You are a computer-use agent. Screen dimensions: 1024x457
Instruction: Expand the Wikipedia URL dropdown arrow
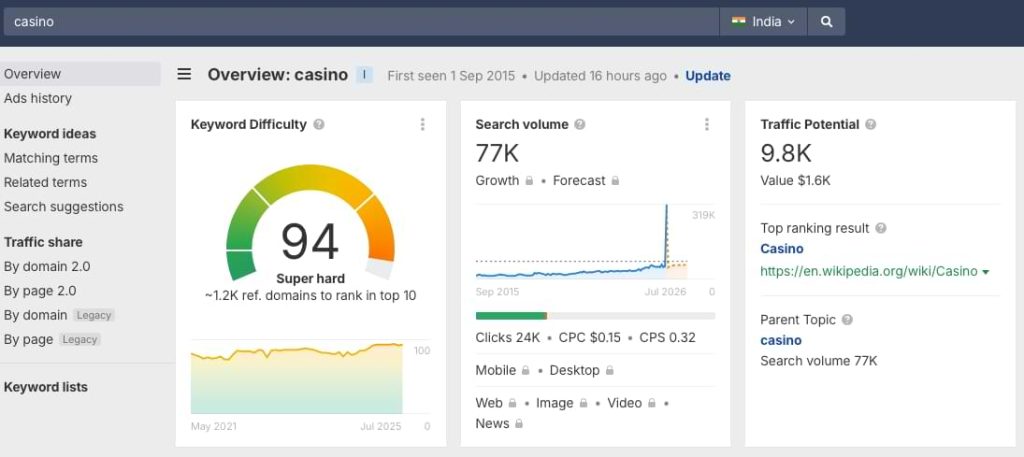985,272
